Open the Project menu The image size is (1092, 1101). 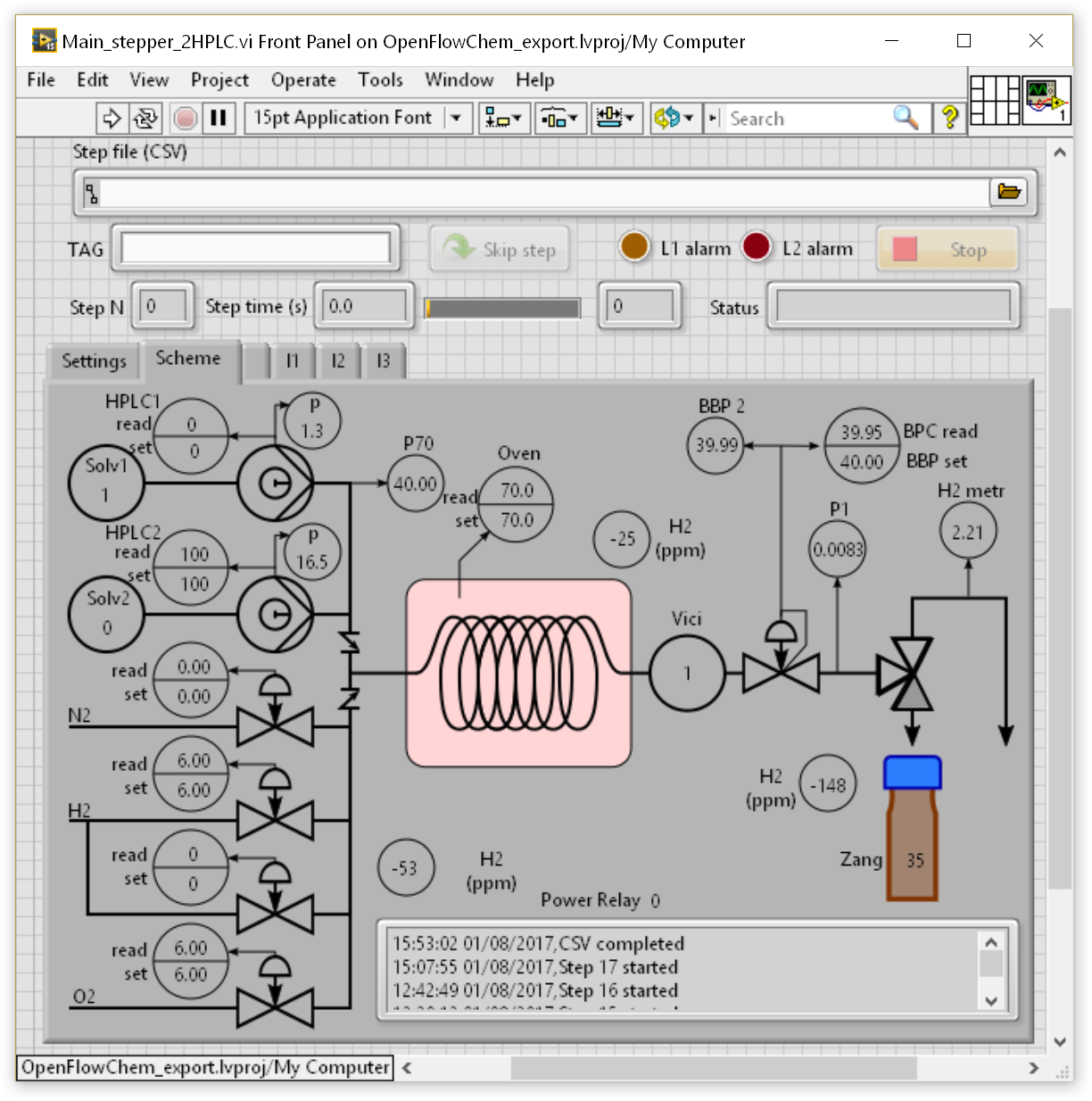pos(219,79)
